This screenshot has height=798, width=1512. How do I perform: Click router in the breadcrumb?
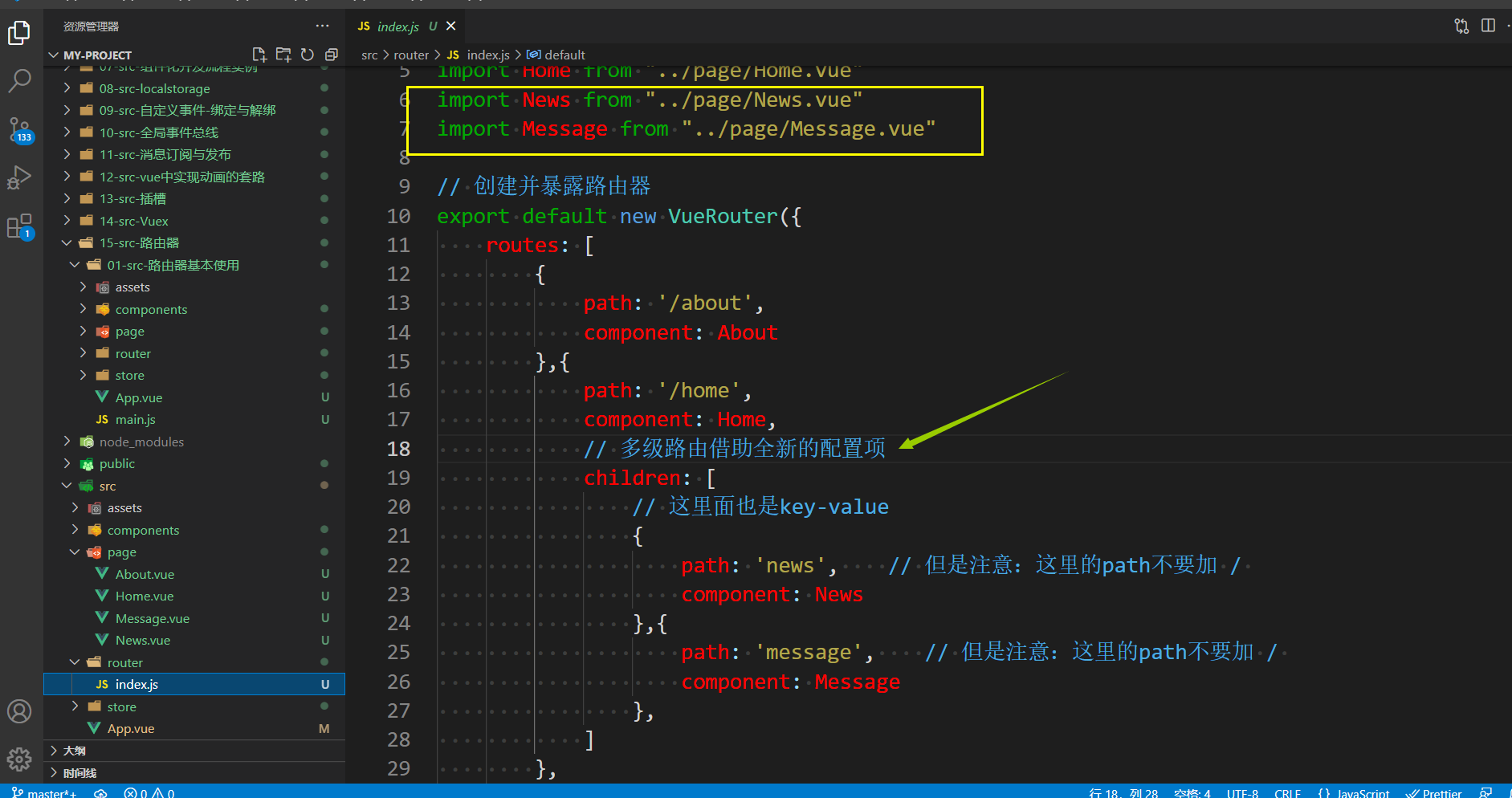tap(411, 55)
